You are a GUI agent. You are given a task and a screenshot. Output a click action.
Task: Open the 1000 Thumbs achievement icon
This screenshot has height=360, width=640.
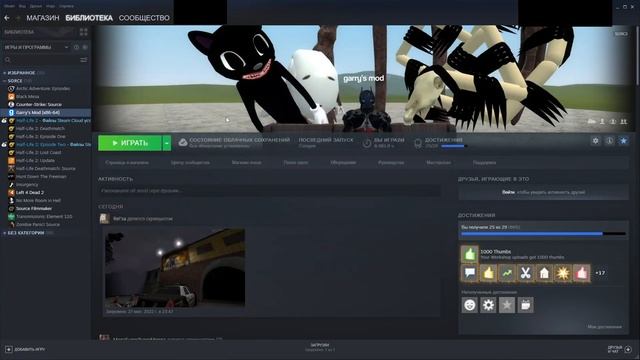click(470, 254)
